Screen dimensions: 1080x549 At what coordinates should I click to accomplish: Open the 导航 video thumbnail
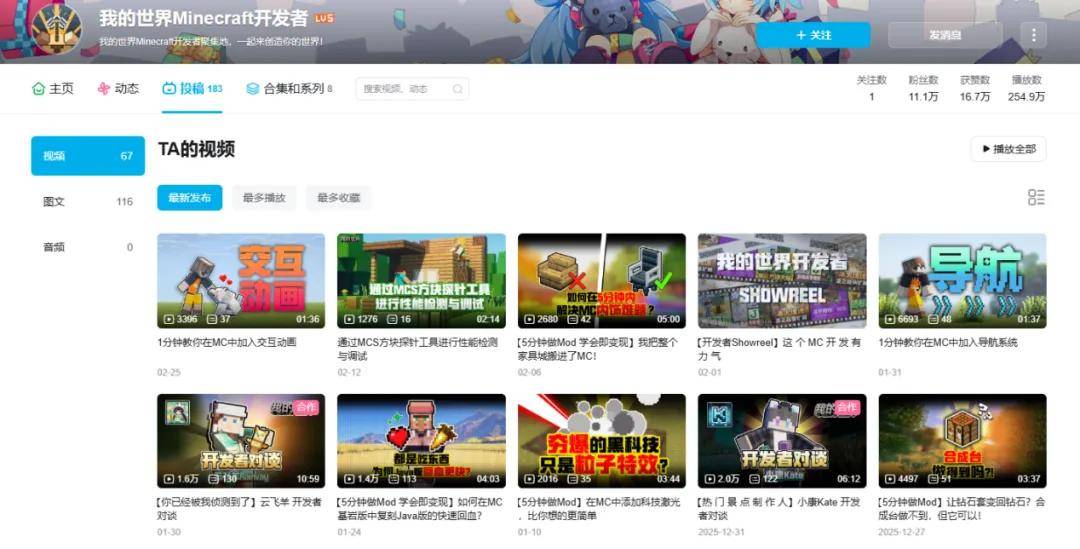point(962,280)
